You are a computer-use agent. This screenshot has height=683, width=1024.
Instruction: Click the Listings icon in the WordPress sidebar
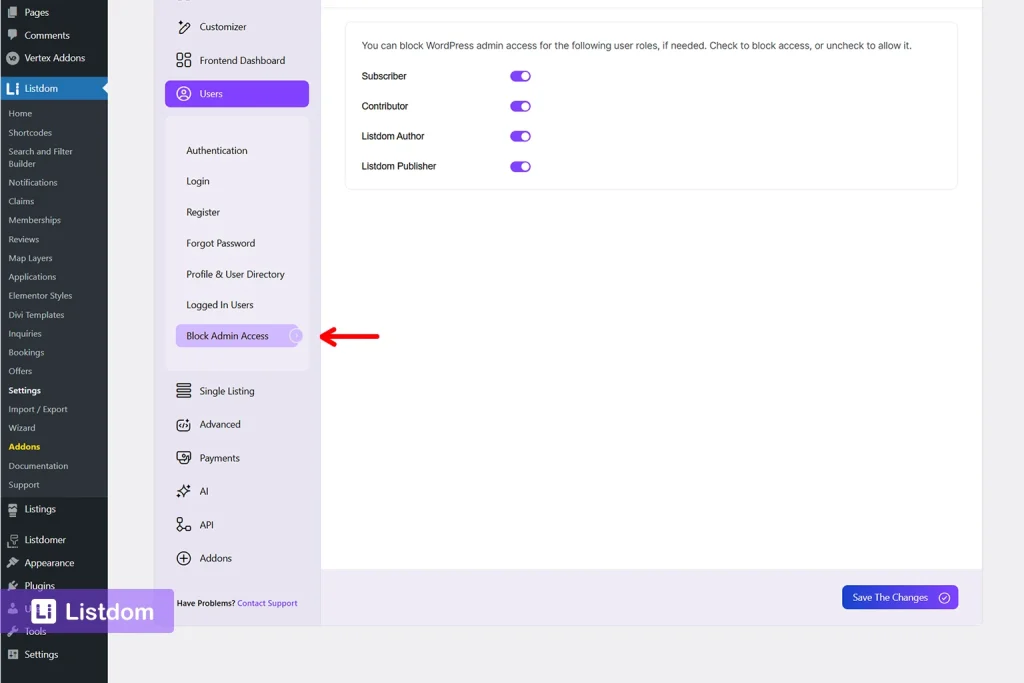12,510
